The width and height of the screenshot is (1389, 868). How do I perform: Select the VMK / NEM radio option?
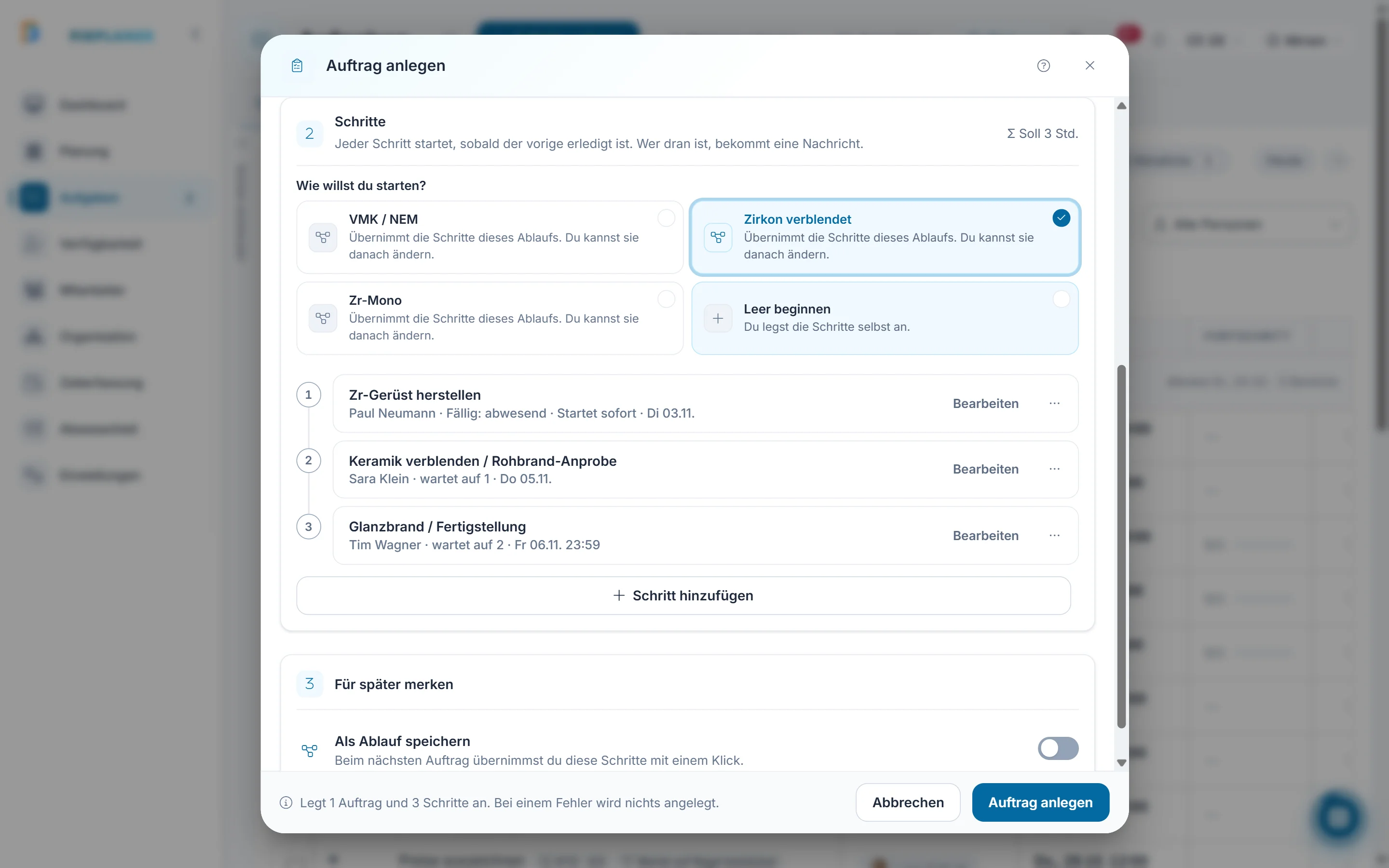click(666, 218)
